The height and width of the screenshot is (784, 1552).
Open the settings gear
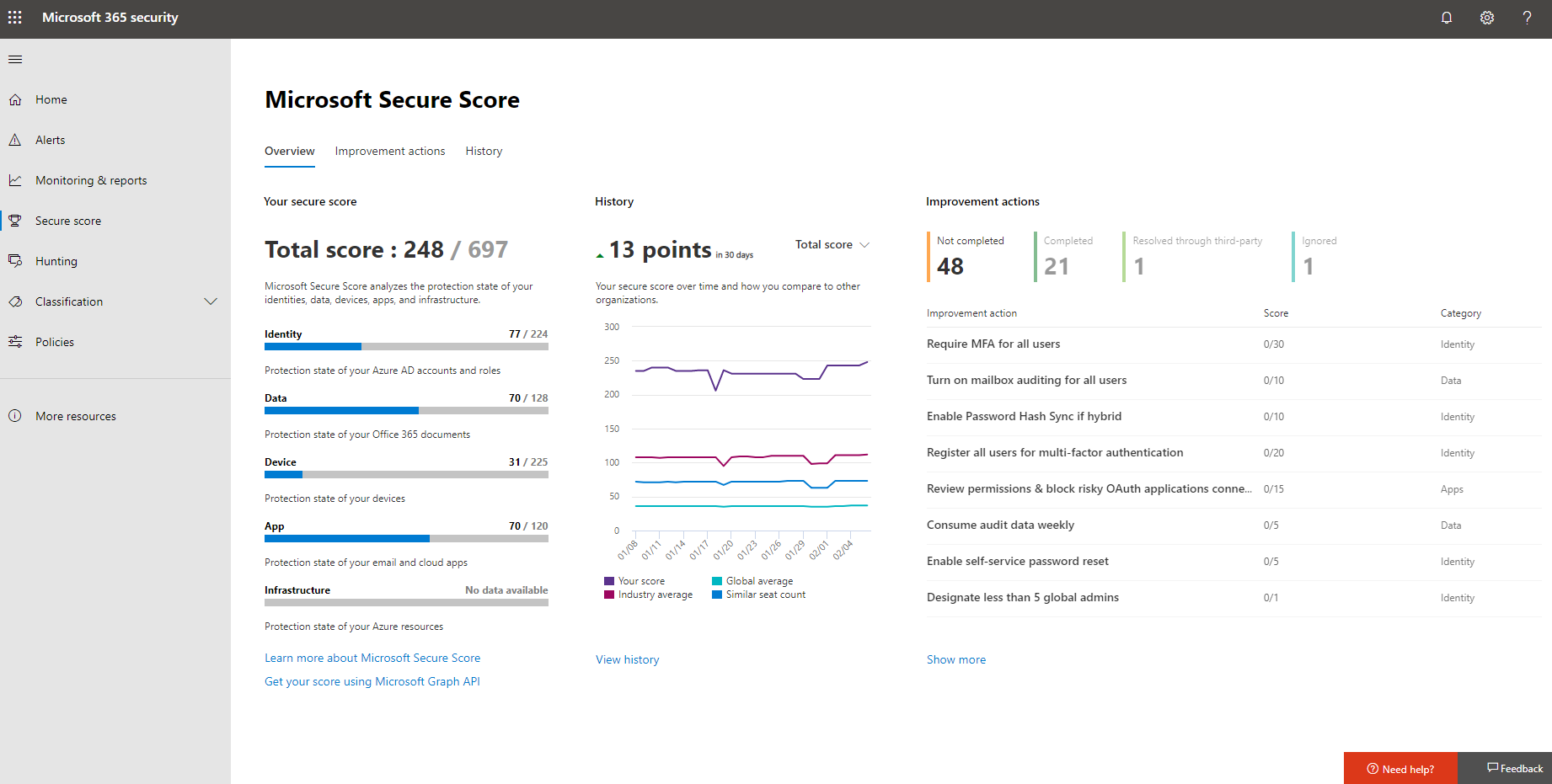(x=1487, y=17)
